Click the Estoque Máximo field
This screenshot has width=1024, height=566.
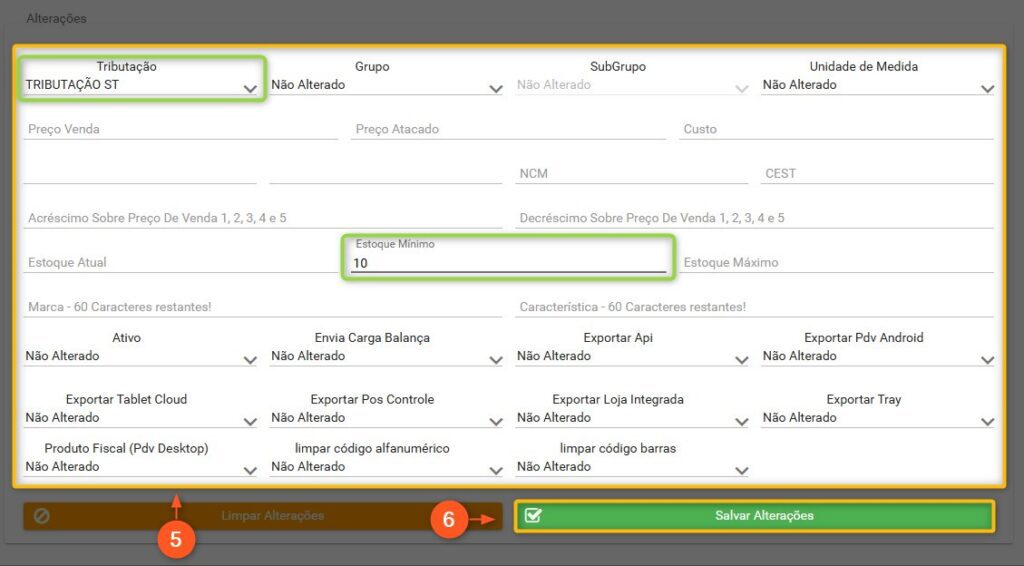click(x=836, y=263)
